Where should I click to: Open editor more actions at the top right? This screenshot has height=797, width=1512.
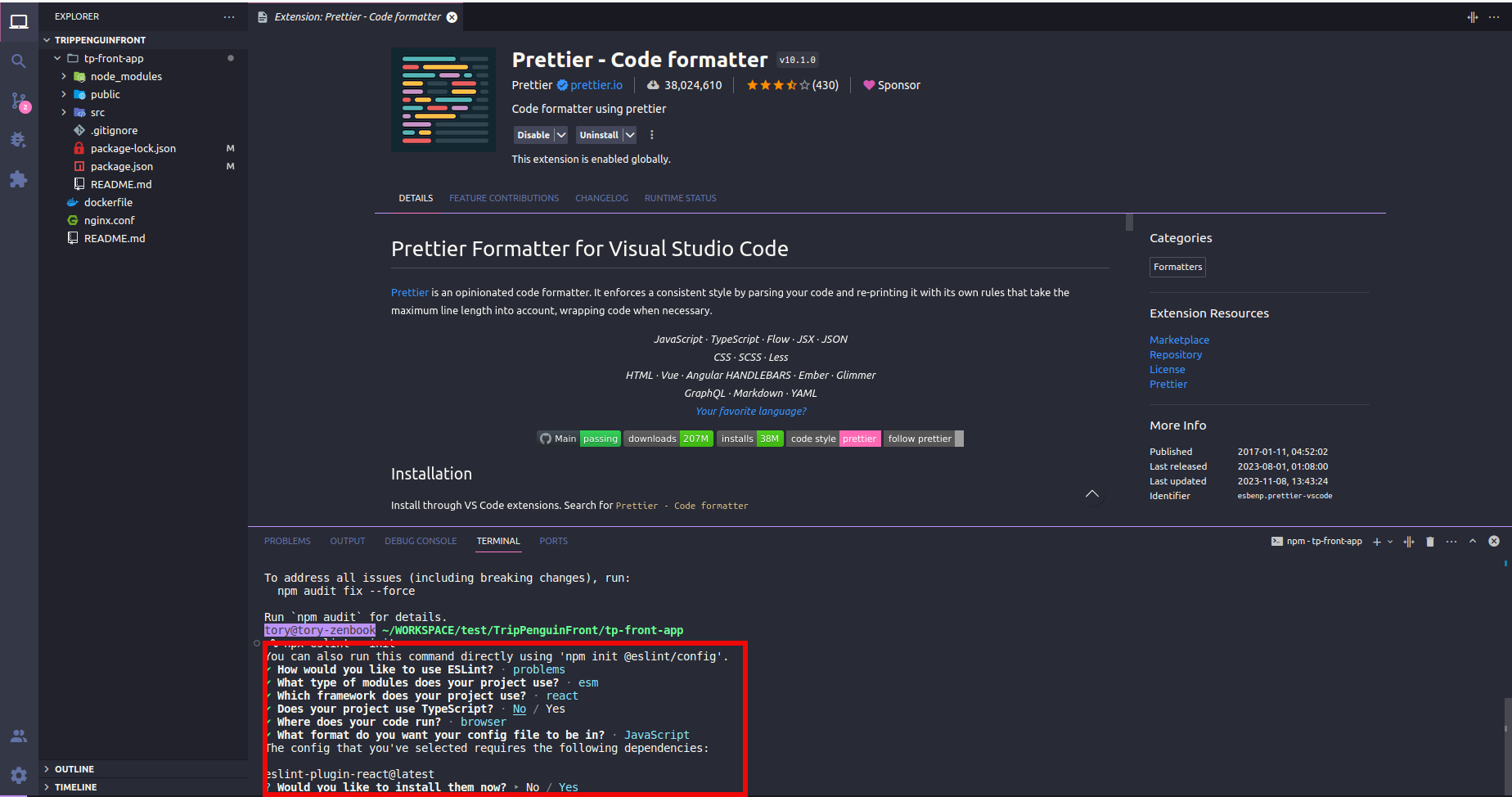pyautogui.click(x=1494, y=17)
